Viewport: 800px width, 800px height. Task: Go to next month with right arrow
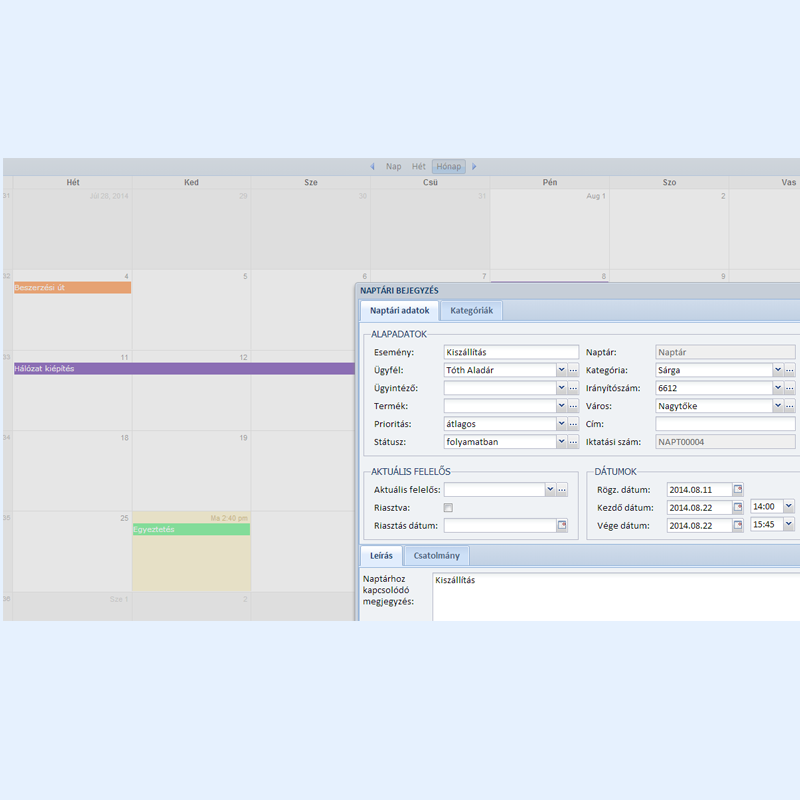[474, 166]
